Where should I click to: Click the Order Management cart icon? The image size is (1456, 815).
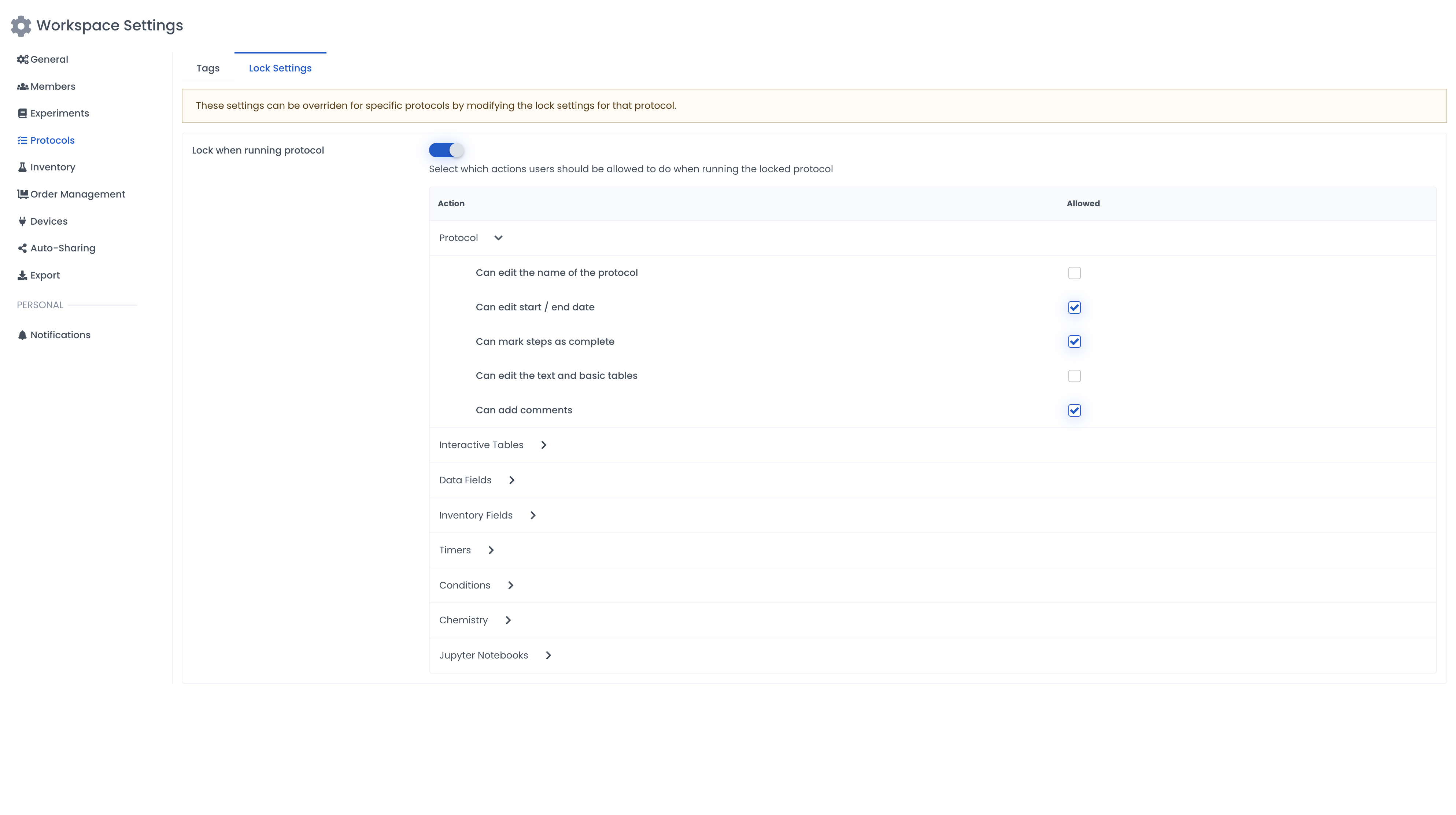pos(22,195)
